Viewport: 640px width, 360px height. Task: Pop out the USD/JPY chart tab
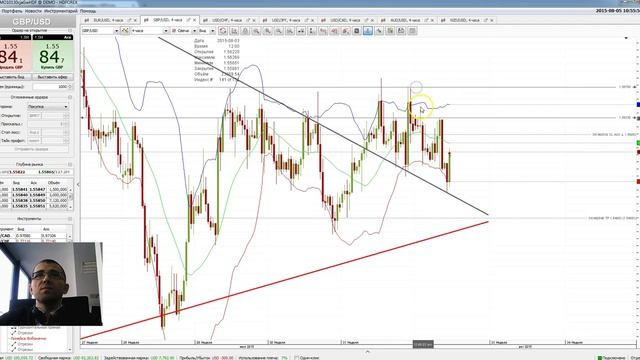click(307, 20)
